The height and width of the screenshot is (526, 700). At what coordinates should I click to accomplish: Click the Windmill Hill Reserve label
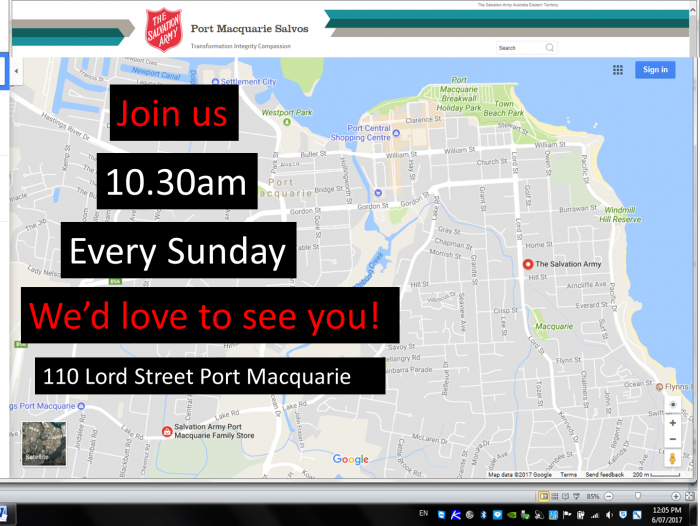(x=620, y=215)
